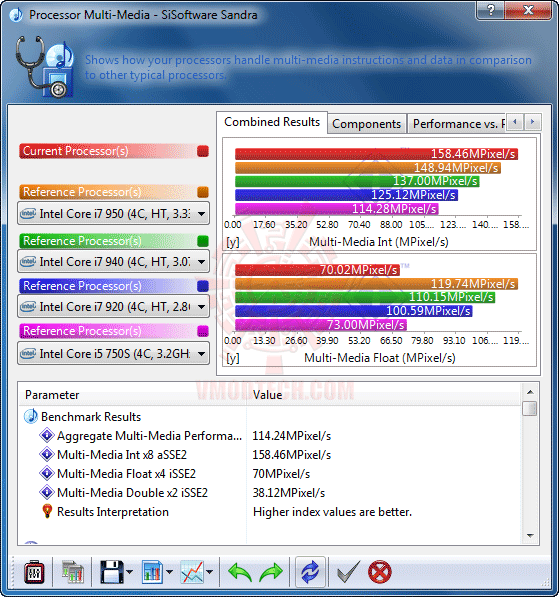Click 'Higher index values are better.' text
Screen dimensions: 559x597
pyautogui.click(x=332, y=512)
